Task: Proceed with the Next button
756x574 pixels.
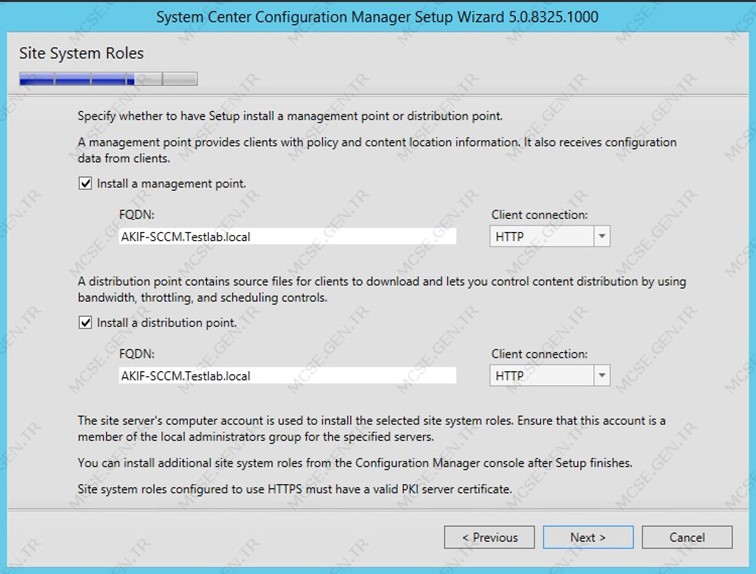Action: click(588, 537)
